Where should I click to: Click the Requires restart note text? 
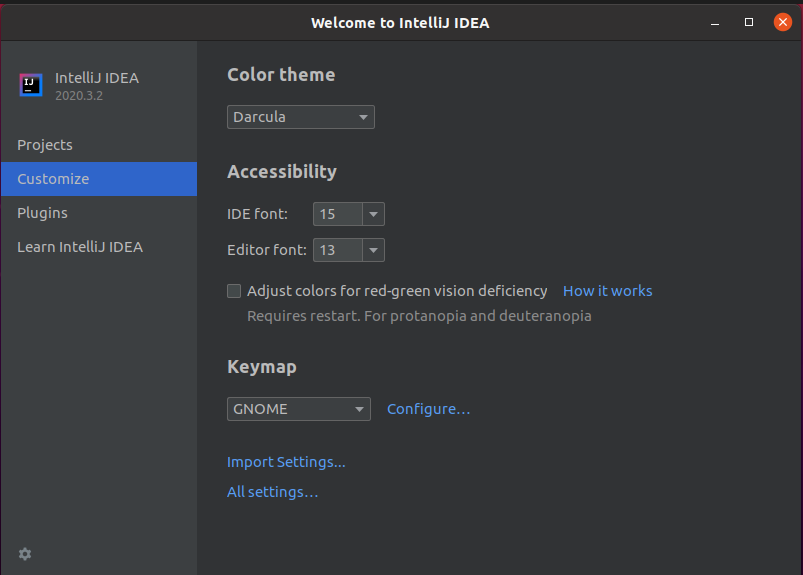[419, 316]
